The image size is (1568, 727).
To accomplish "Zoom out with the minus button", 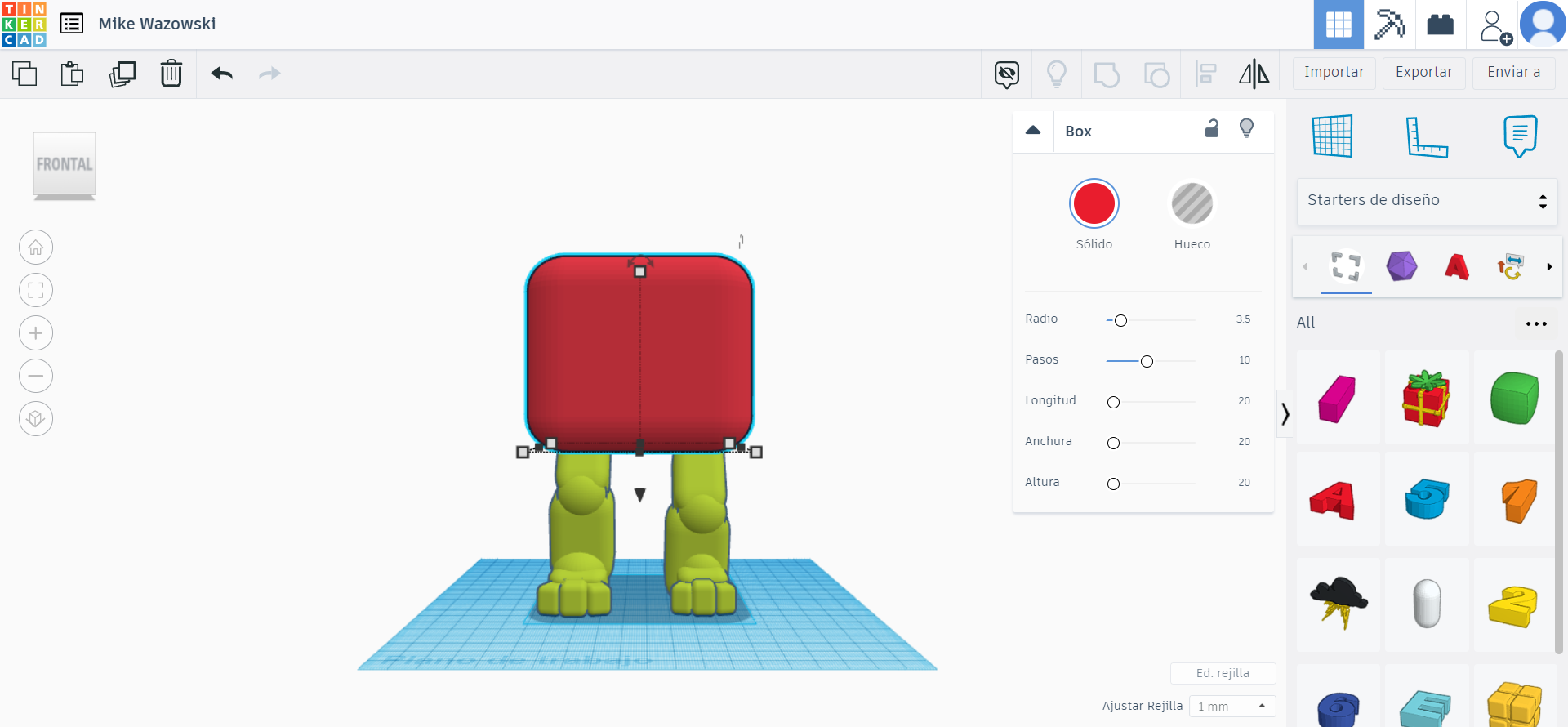I will click(36, 376).
